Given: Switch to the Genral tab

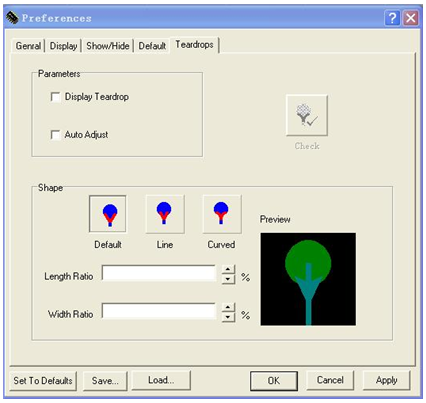Looking at the screenshot, I should [29, 46].
